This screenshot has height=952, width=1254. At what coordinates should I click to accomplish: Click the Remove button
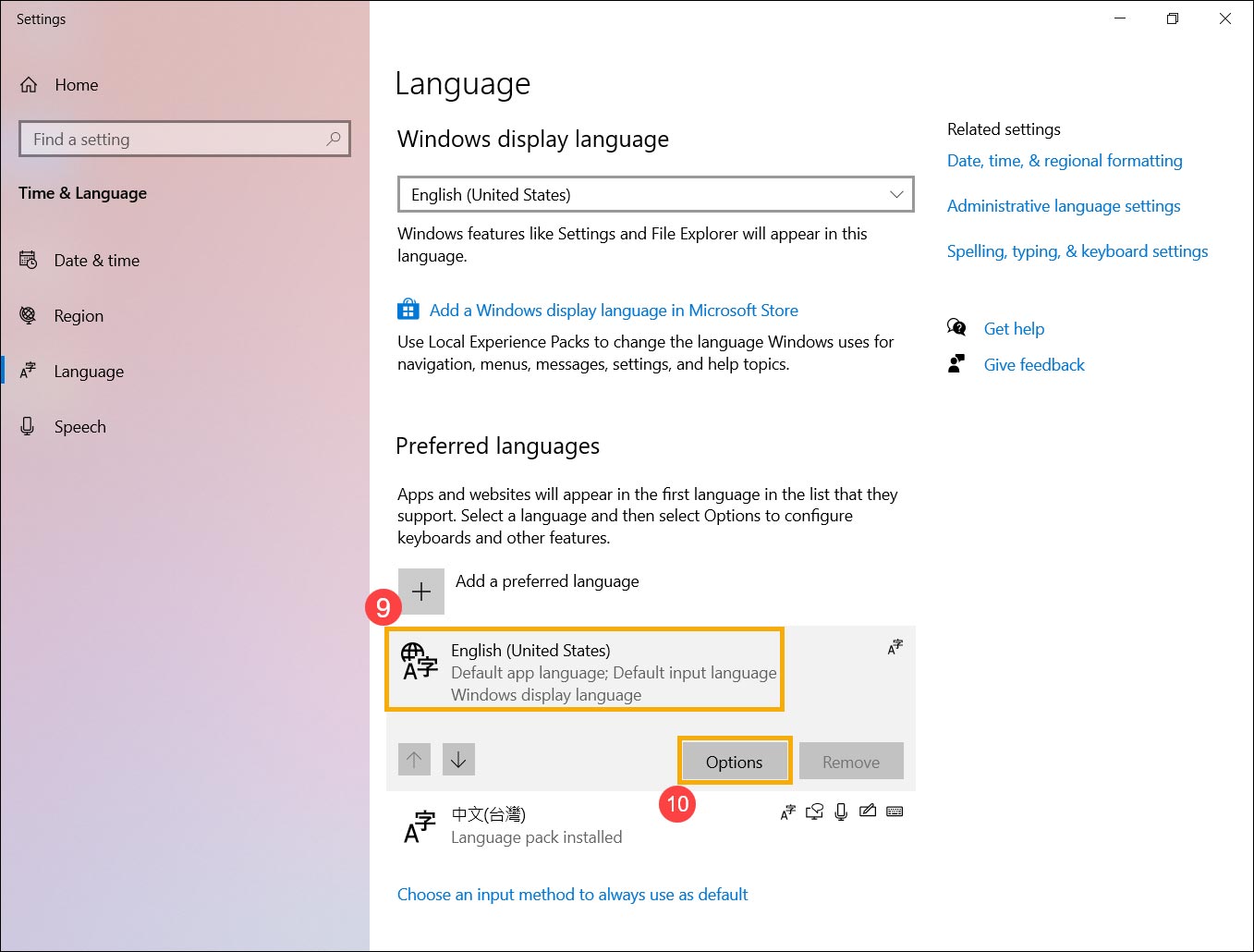click(851, 762)
